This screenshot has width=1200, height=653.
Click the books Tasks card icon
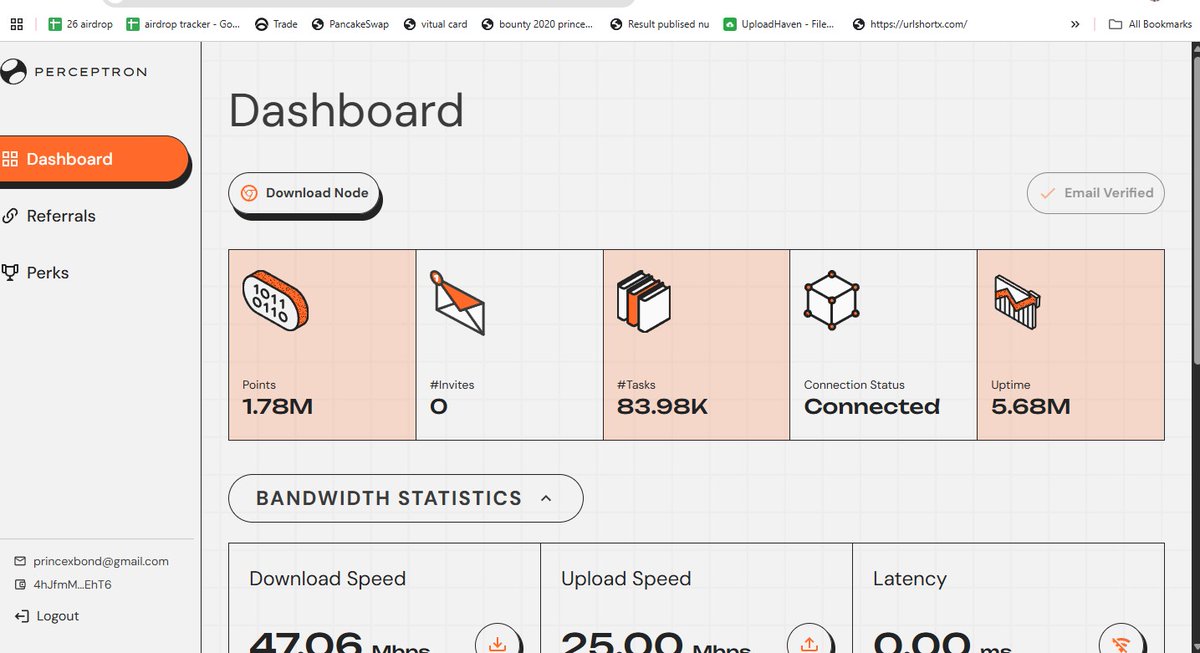(643, 300)
